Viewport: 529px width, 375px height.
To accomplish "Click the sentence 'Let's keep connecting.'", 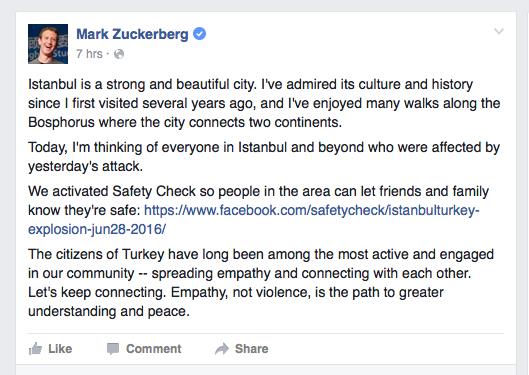I will coord(97,292).
